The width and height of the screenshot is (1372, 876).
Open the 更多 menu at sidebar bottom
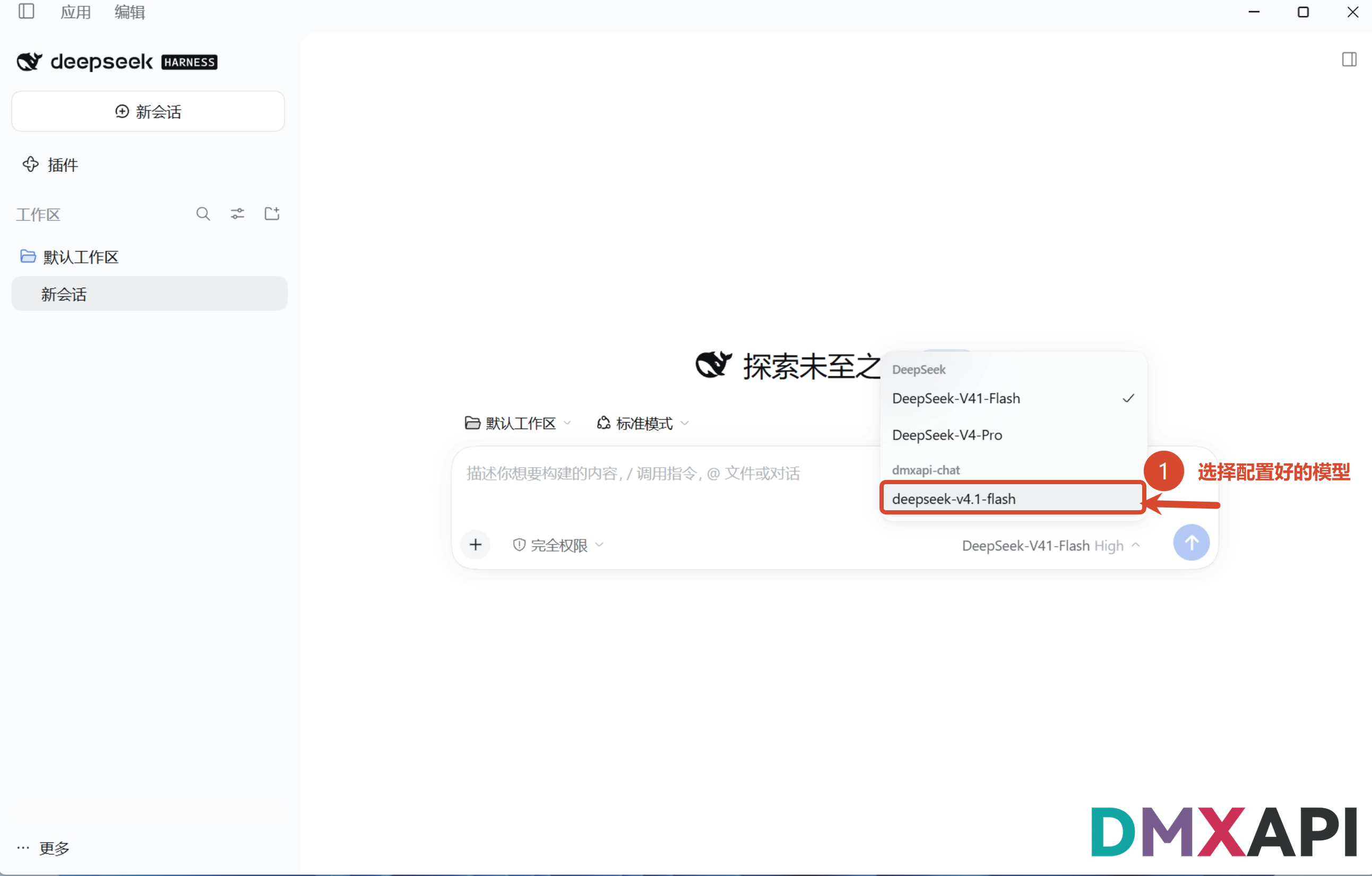(x=44, y=848)
